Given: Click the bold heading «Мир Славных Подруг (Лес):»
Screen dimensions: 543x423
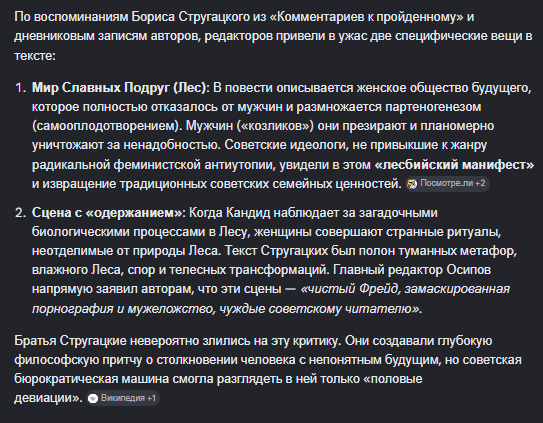Looking at the screenshot, I should point(121,88).
